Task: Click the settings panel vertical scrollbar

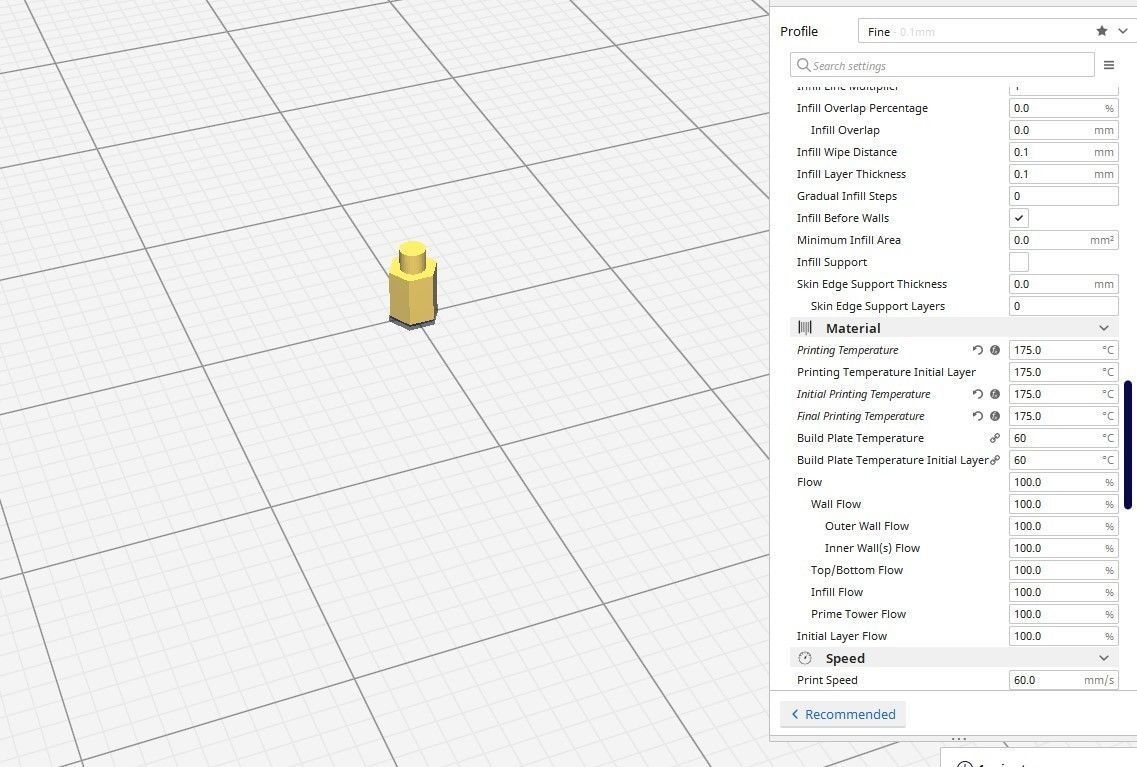Action: click(x=1128, y=445)
